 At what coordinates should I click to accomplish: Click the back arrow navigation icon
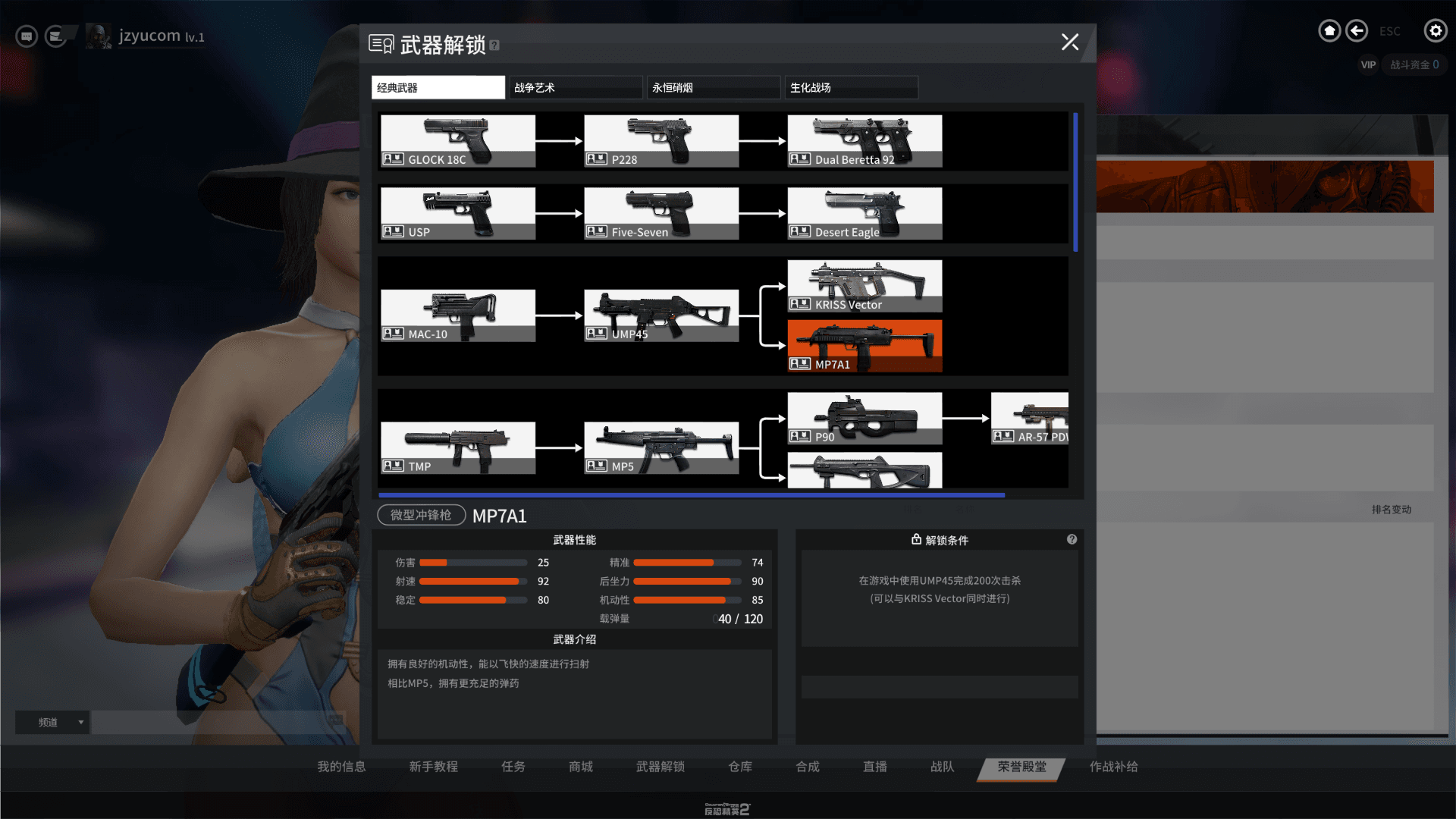pos(1357,30)
